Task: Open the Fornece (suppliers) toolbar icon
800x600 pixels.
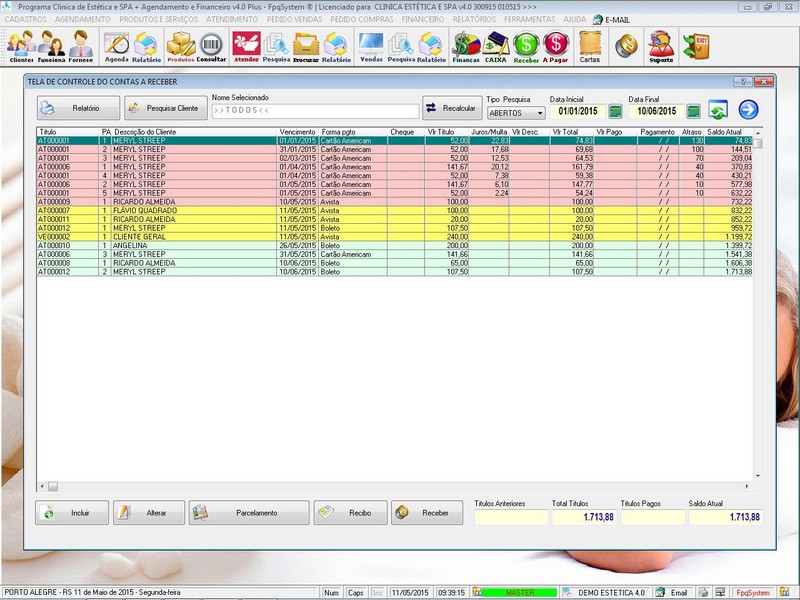Action: tap(81, 46)
